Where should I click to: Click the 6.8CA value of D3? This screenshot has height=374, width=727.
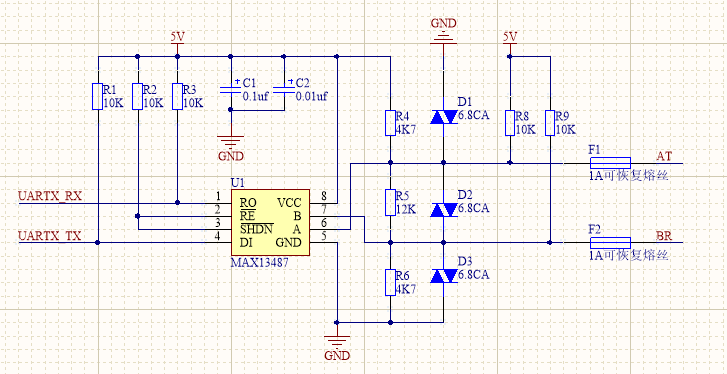473,275
